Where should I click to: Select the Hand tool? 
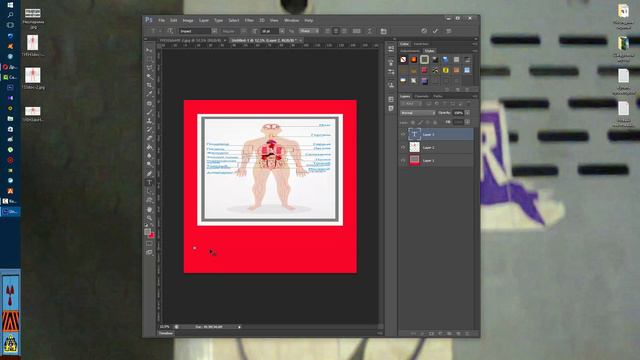149,209
